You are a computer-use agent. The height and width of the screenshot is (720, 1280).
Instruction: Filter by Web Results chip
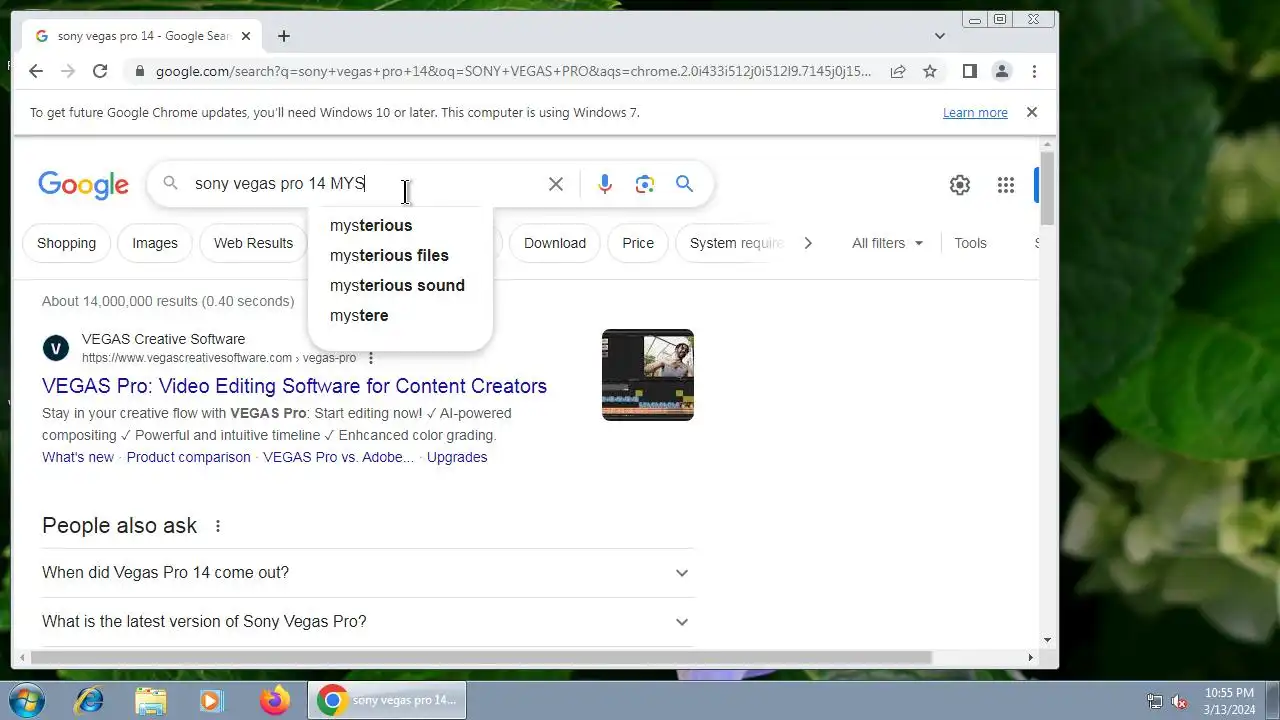(253, 243)
